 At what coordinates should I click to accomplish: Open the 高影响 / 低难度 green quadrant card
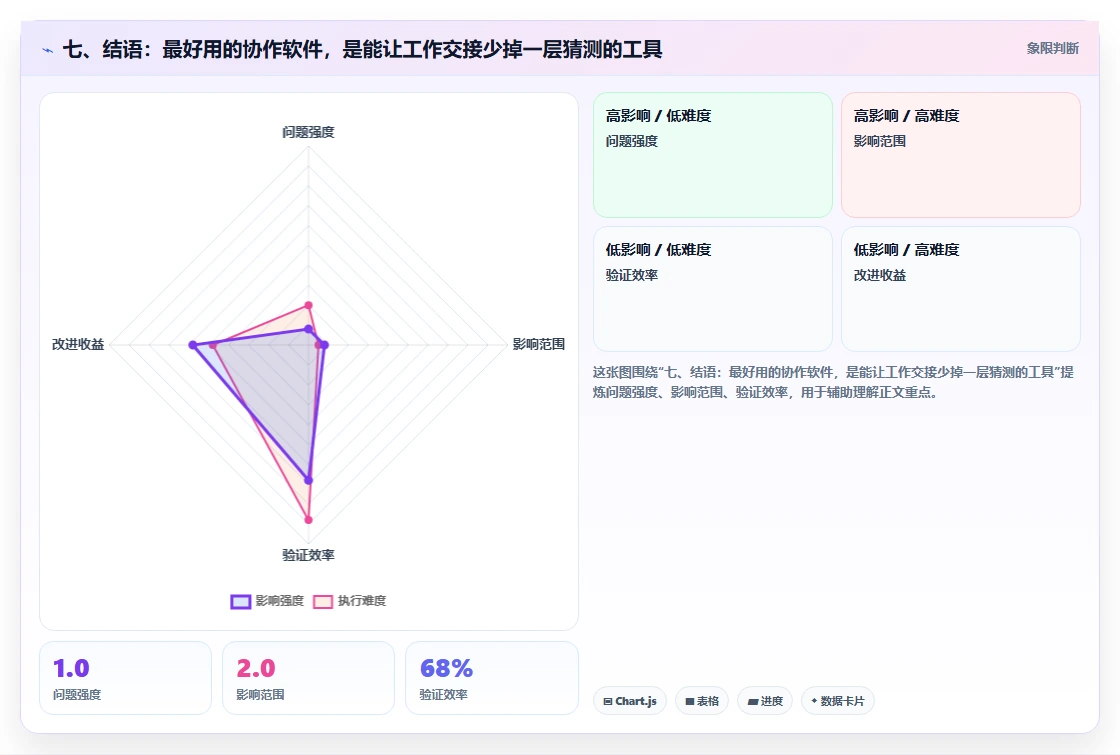713,155
